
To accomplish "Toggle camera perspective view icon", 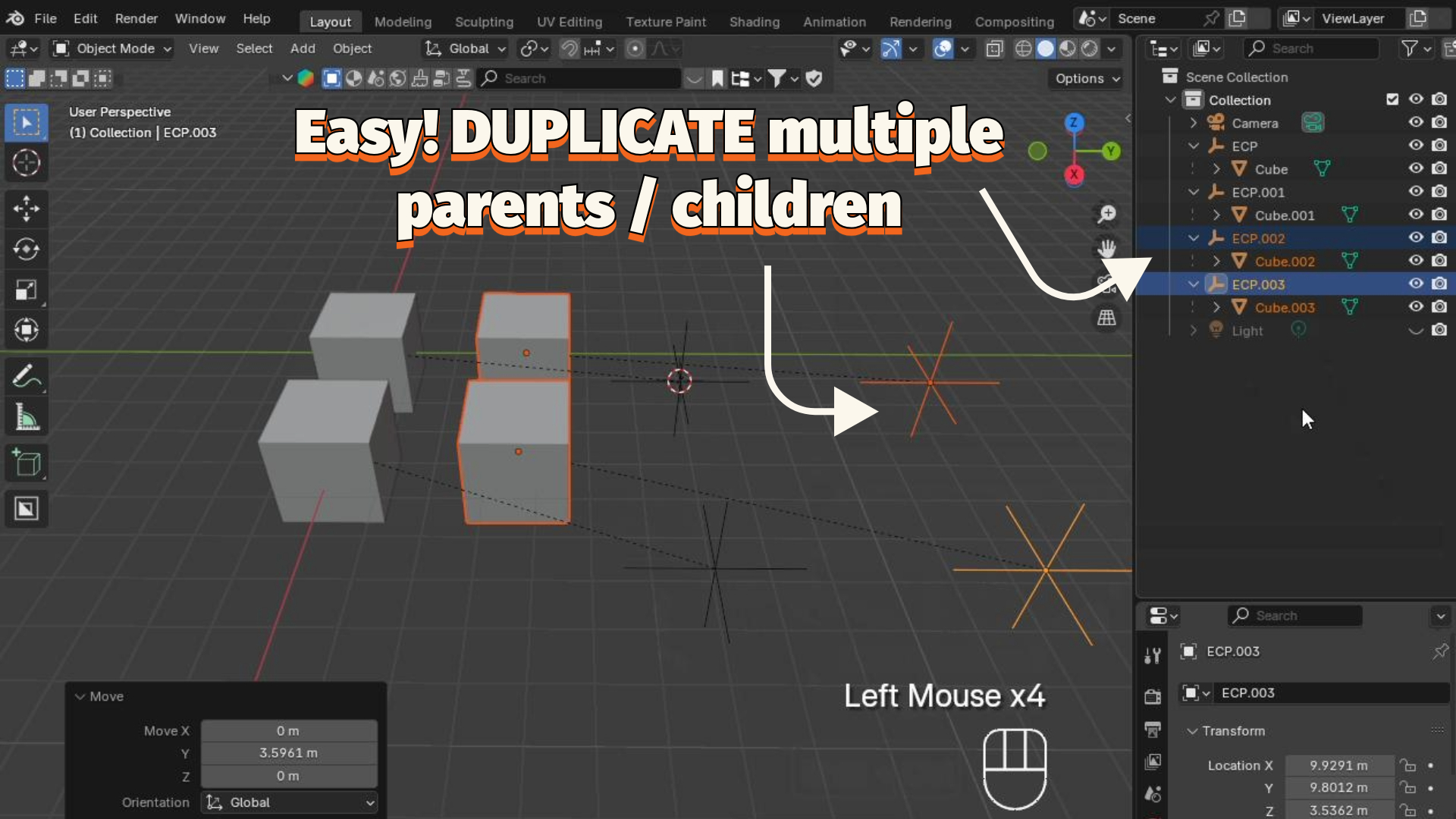I will pos(1107,284).
